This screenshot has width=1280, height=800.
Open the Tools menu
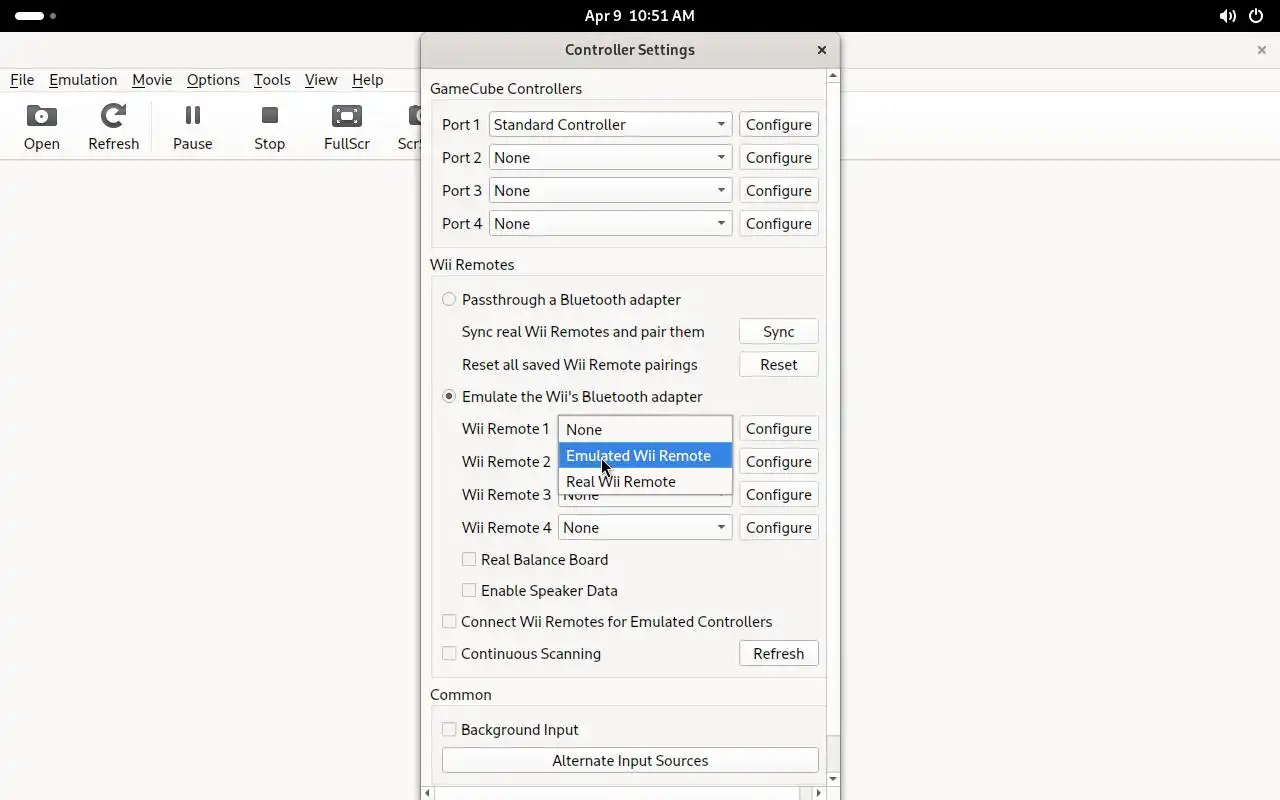tap(272, 80)
